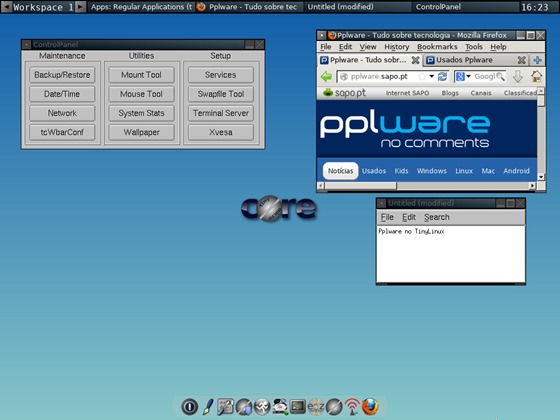
Task: Start Terminal Server setup
Action: click(221, 113)
